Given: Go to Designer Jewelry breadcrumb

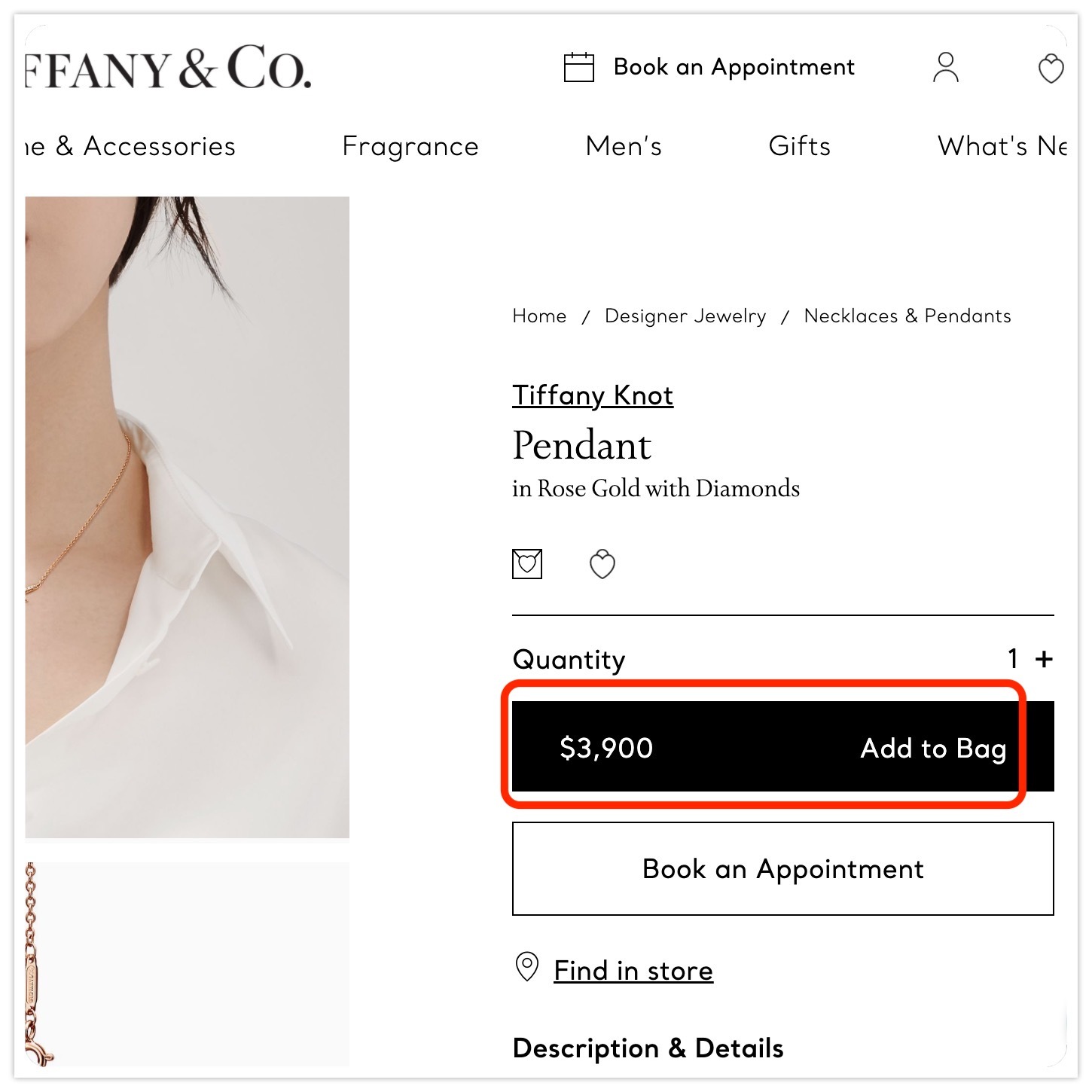Looking at the screenshot, I should [685, 316].
